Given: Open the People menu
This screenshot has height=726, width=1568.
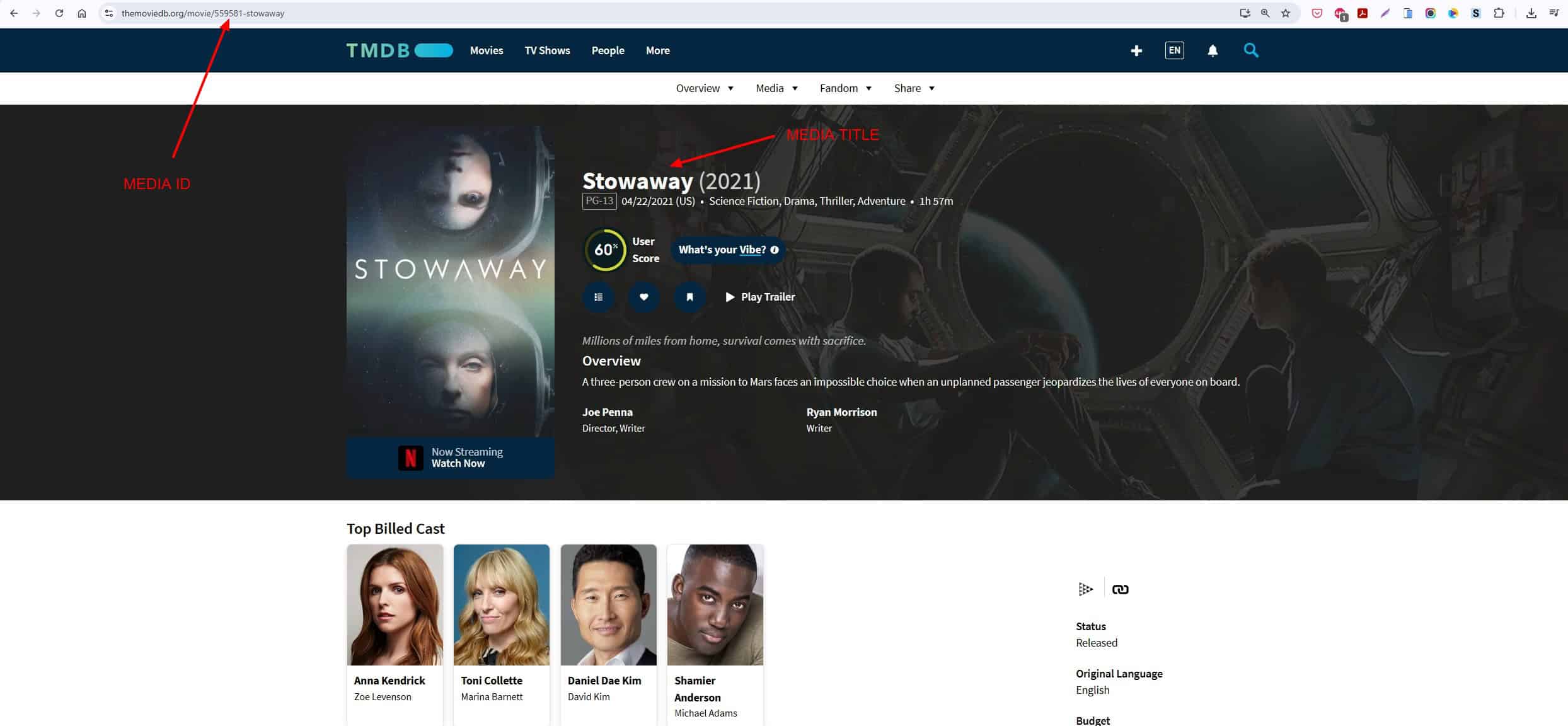Looking at the screenshot, I should (x=608, y=50).
